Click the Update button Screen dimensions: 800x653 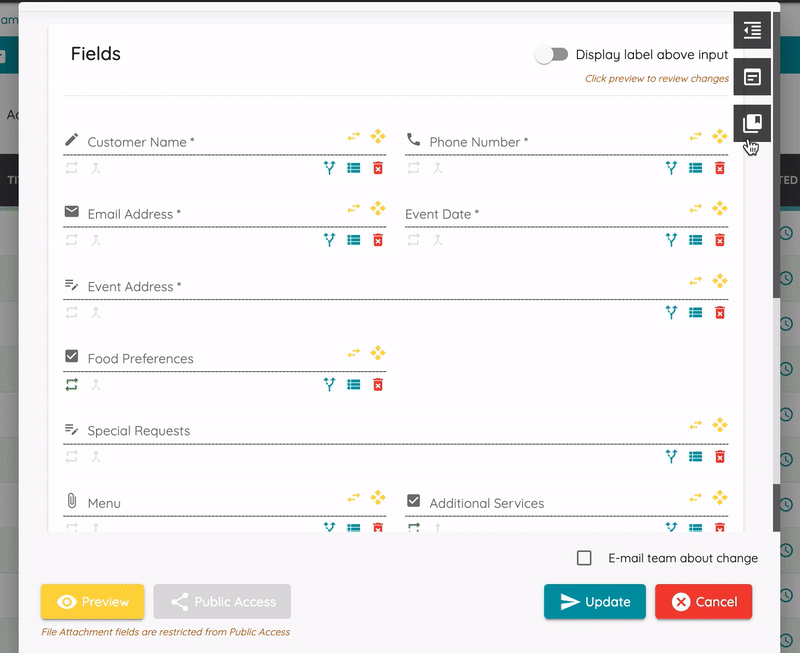[x=594, y=601]
